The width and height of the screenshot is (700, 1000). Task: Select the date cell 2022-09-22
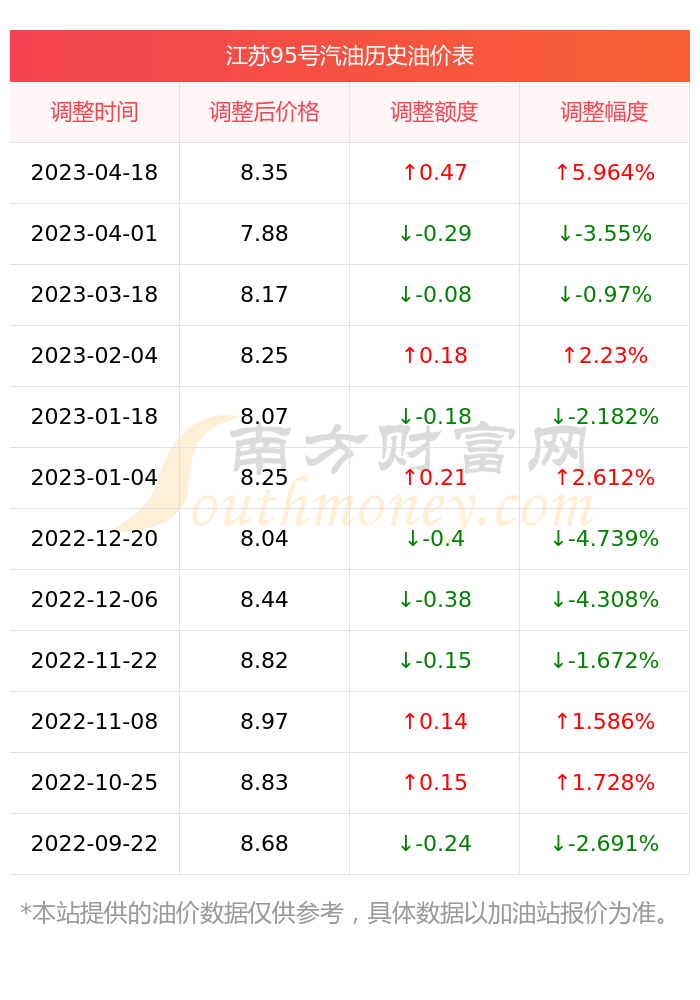[94, 843]
